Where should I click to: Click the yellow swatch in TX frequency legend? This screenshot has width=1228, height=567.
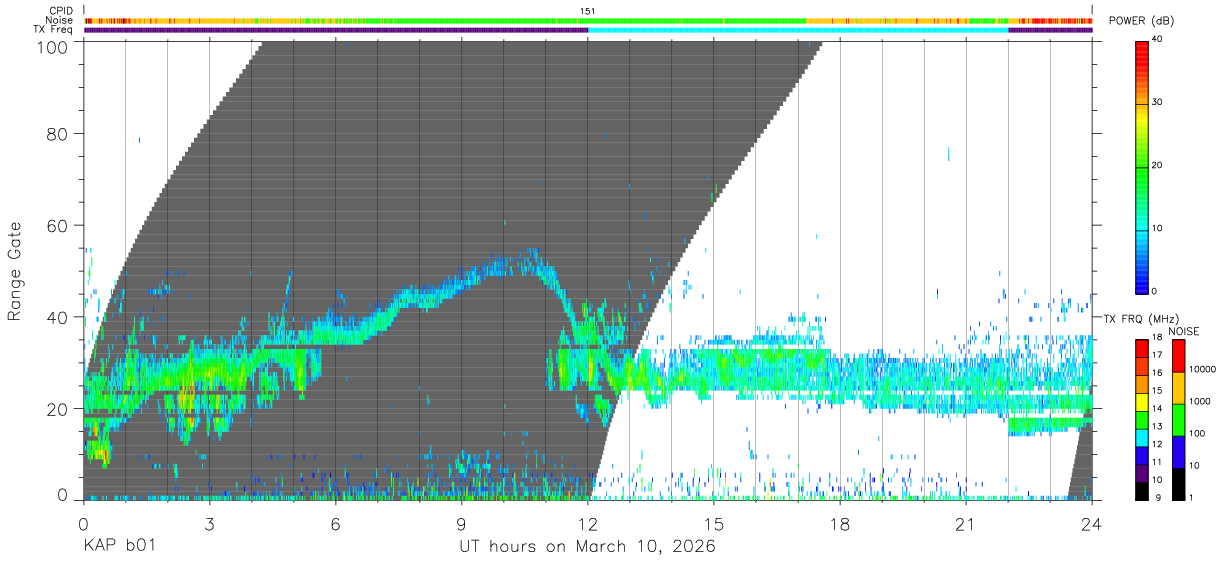coord(1142,401)
